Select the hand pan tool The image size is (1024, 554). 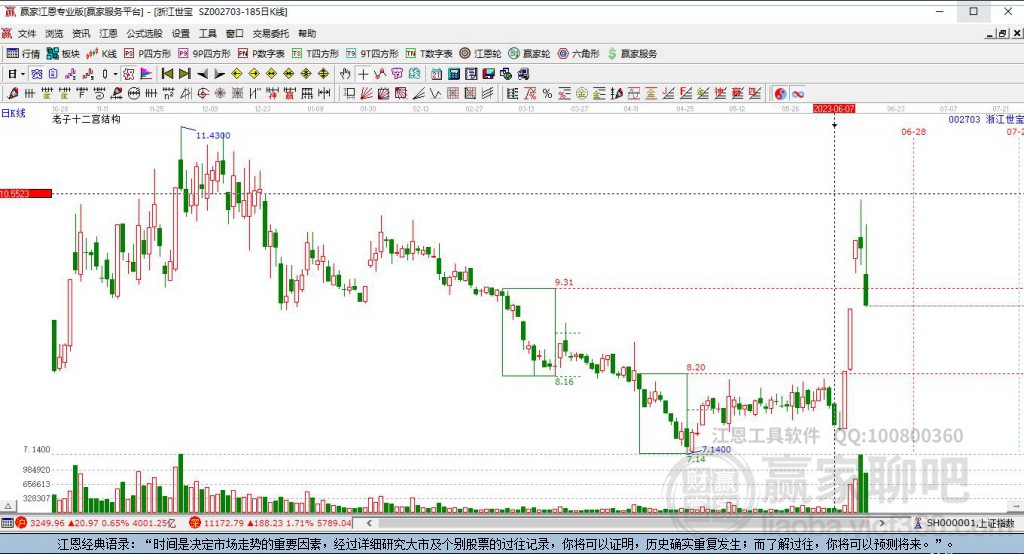click(x=345, y=74)
